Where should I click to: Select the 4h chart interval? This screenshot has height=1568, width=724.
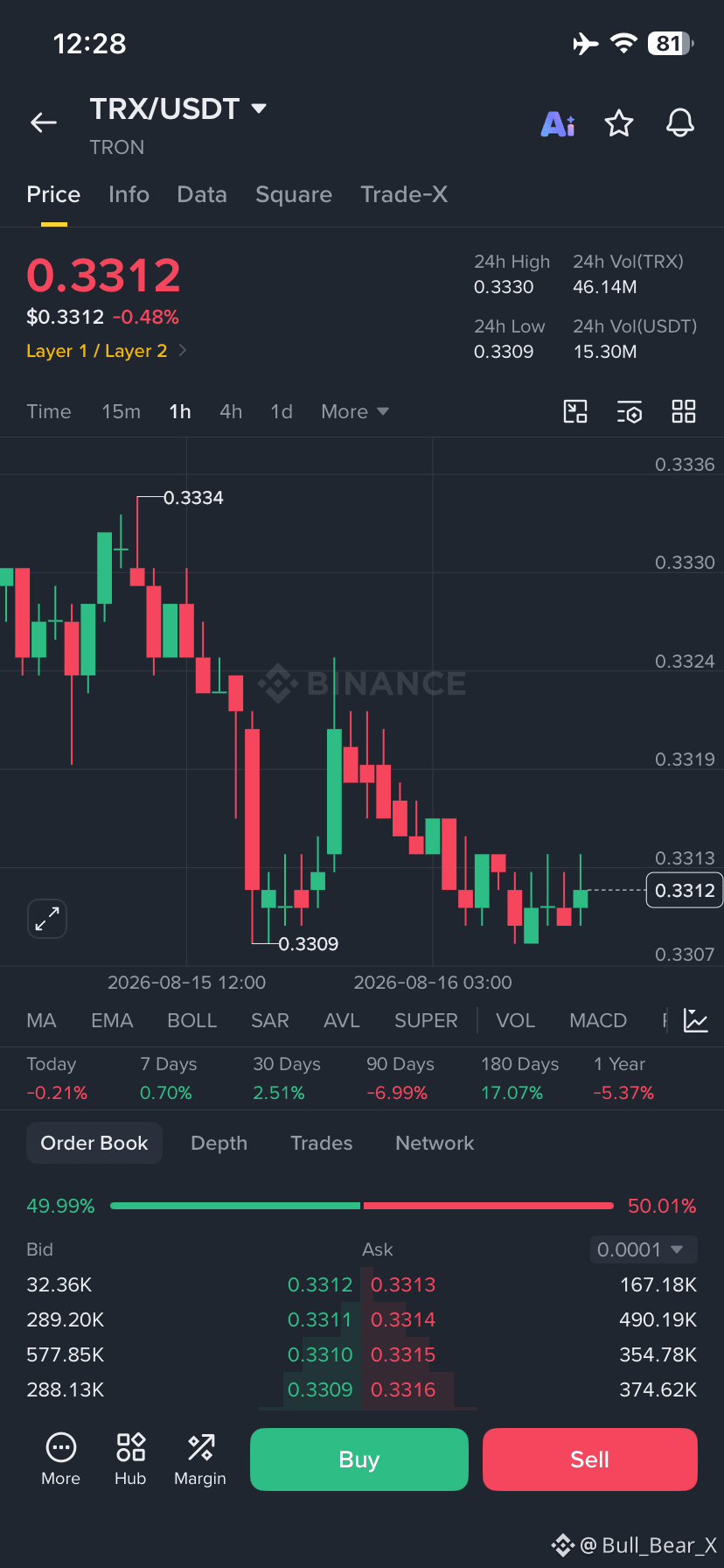click(x=231, y=411)
